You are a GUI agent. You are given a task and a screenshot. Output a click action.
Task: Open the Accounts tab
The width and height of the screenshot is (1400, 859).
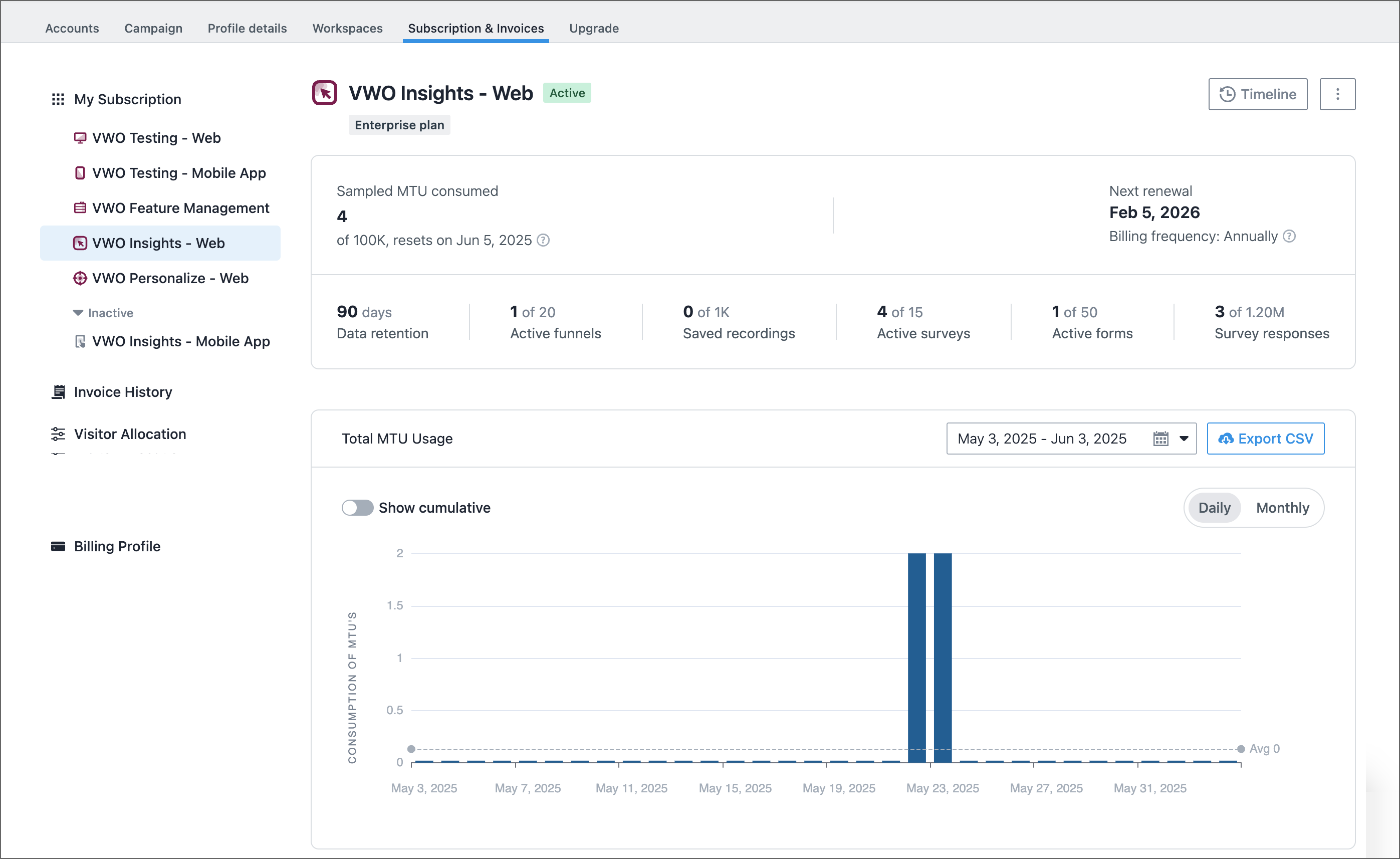tap(72, 28)
